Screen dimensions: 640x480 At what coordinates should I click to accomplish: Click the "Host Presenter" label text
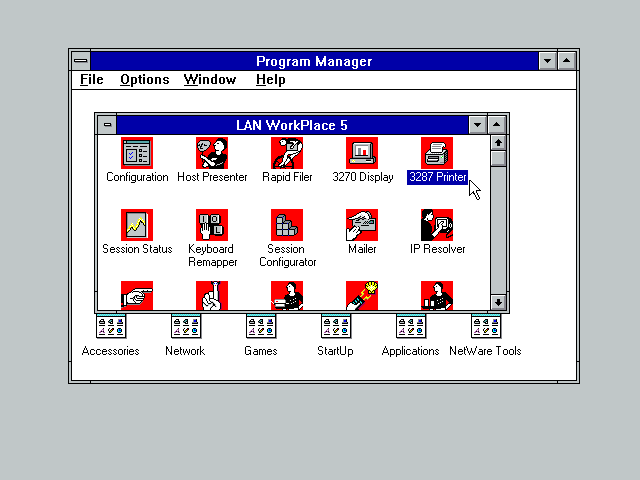coord(212,177)
